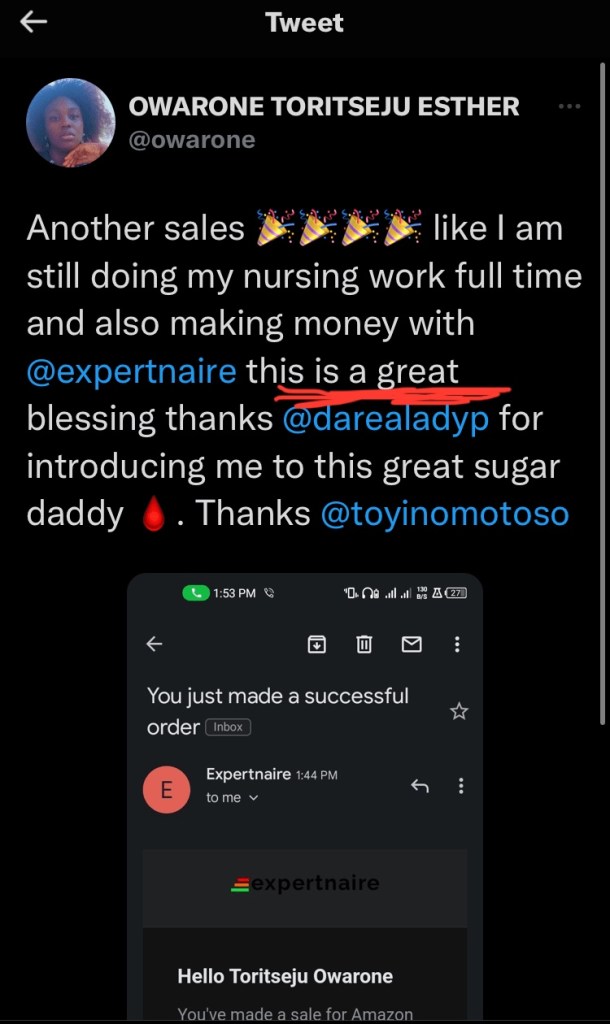Star the successful order email
Image resolution: width=610 pixels, height=1024 pixels.
pos(459,711)
